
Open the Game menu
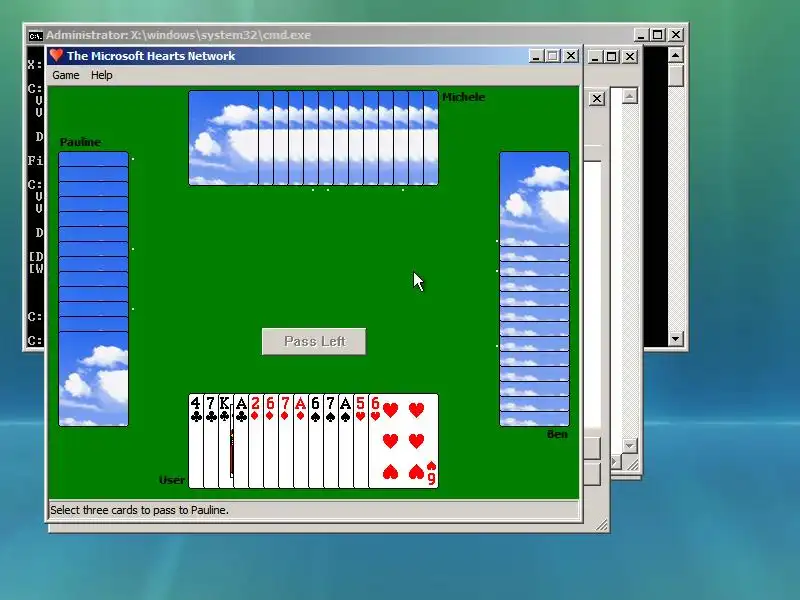[66, 75]
